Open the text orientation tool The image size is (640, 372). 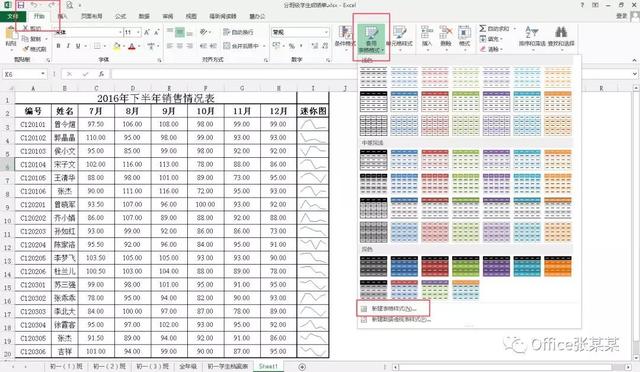click(x=204, y=32)
